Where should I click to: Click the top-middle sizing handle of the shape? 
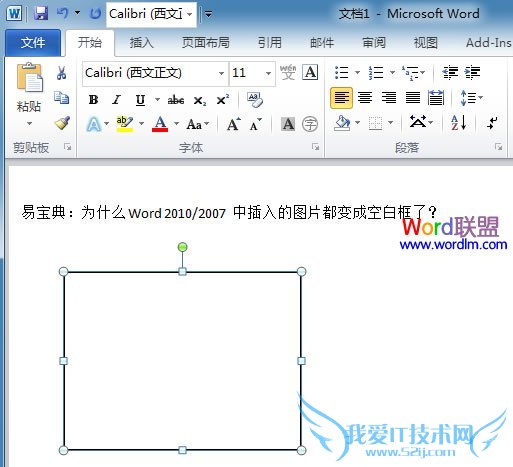pos(182,271)
